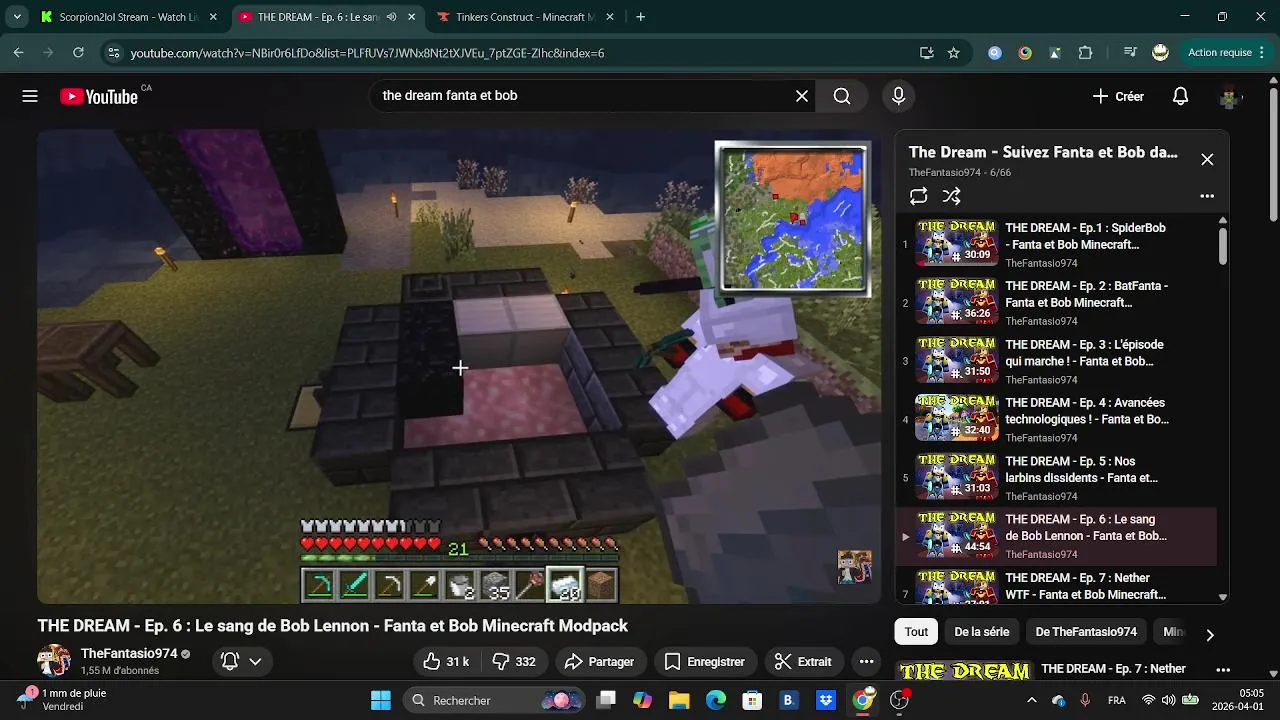Click the video player area

click(x=459, y=367)
